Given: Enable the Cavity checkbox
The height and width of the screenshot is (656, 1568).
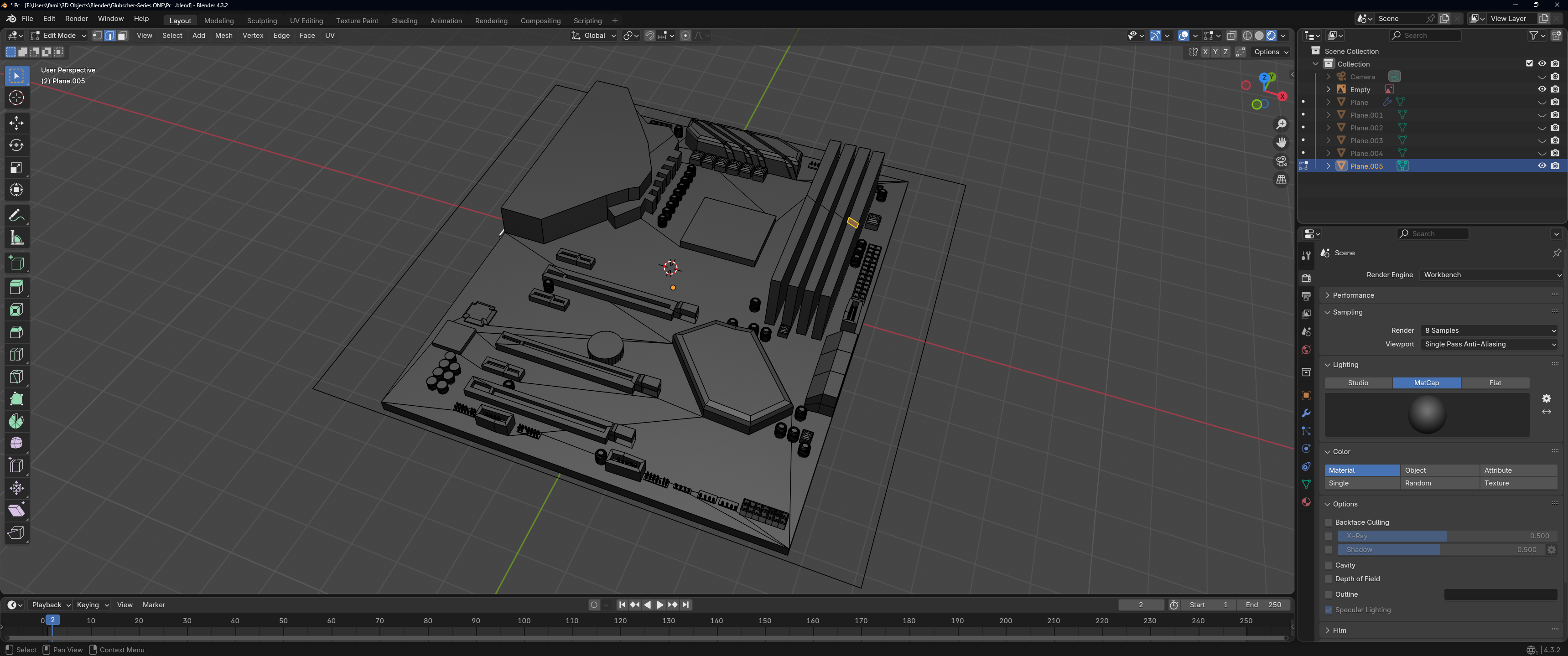Looking at the screenshot, I should tap(1329, 565).
